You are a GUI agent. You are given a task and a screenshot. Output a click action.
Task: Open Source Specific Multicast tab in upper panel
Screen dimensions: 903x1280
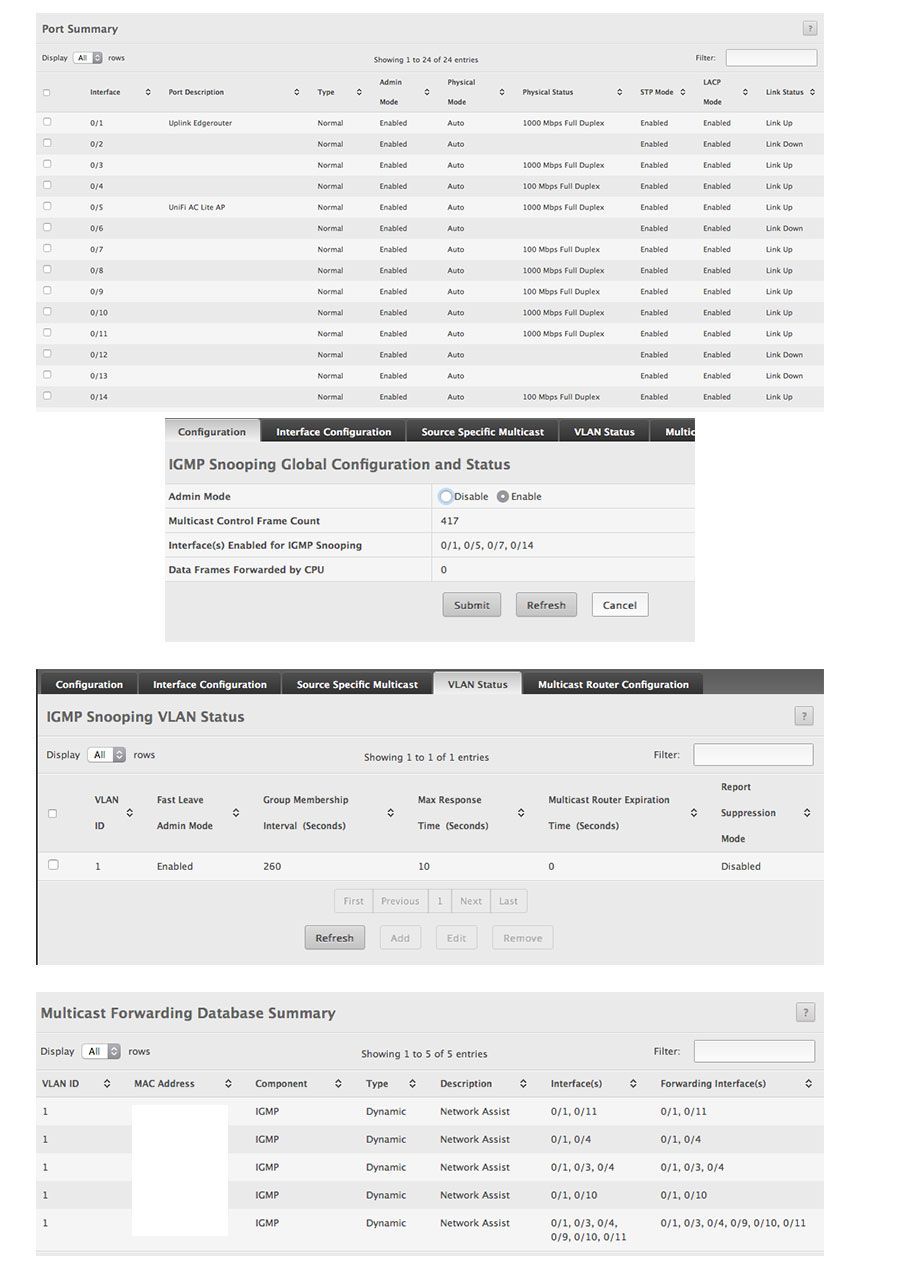tap(482, 432)
